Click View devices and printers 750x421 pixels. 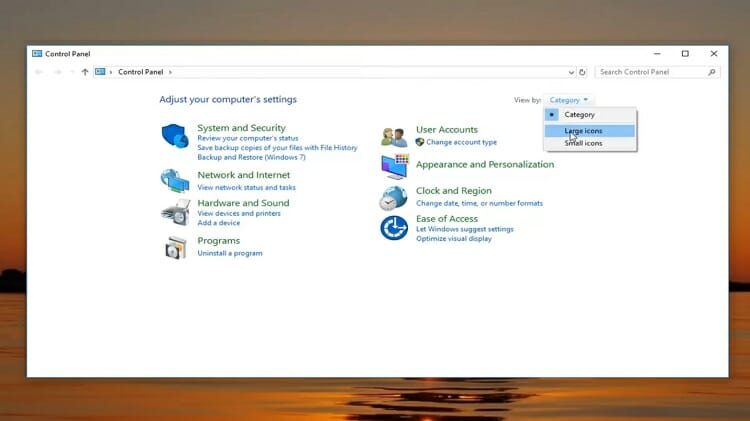tap(239, 213)
